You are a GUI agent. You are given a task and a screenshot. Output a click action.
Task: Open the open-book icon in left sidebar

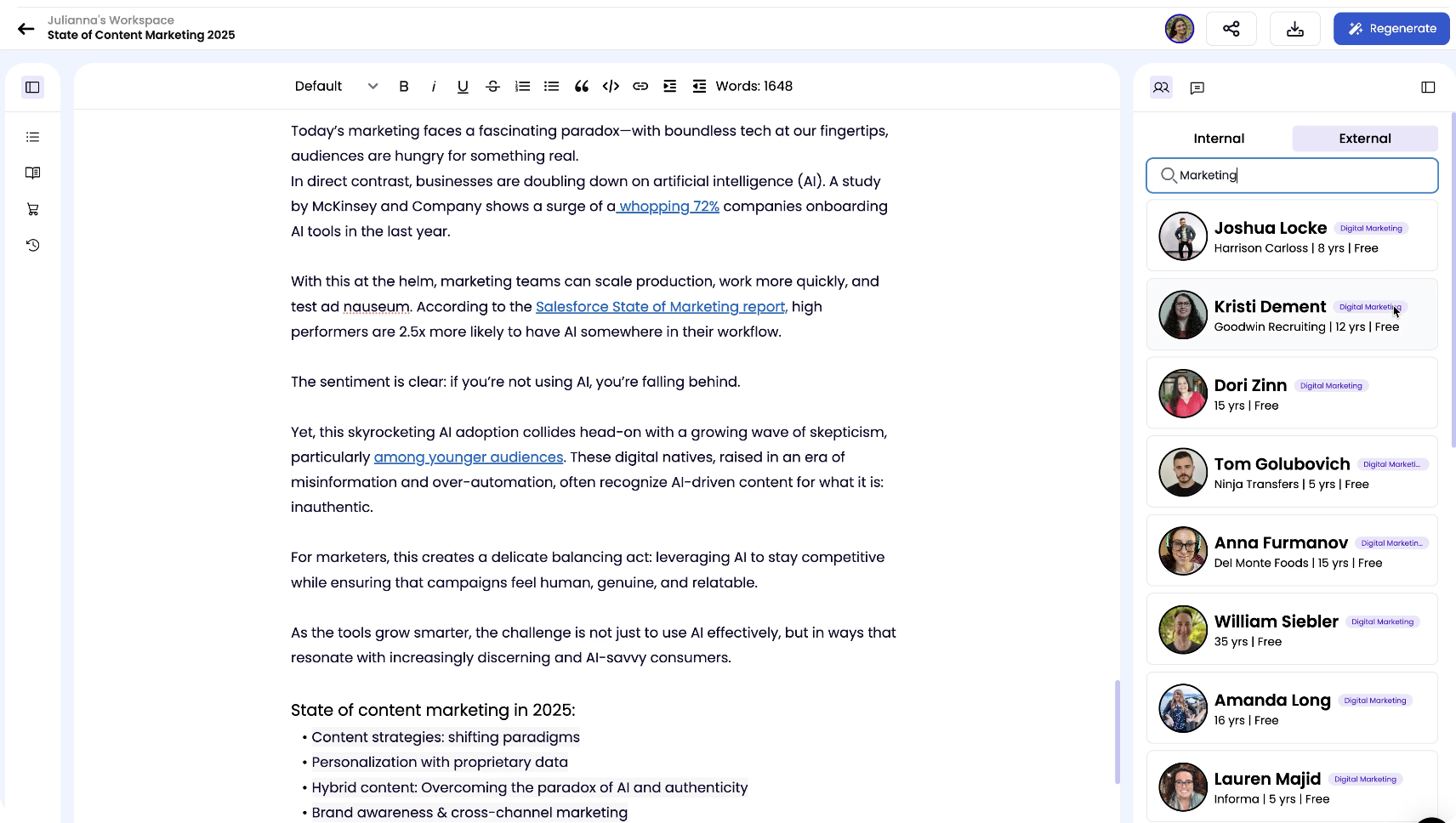click(33, 173)
